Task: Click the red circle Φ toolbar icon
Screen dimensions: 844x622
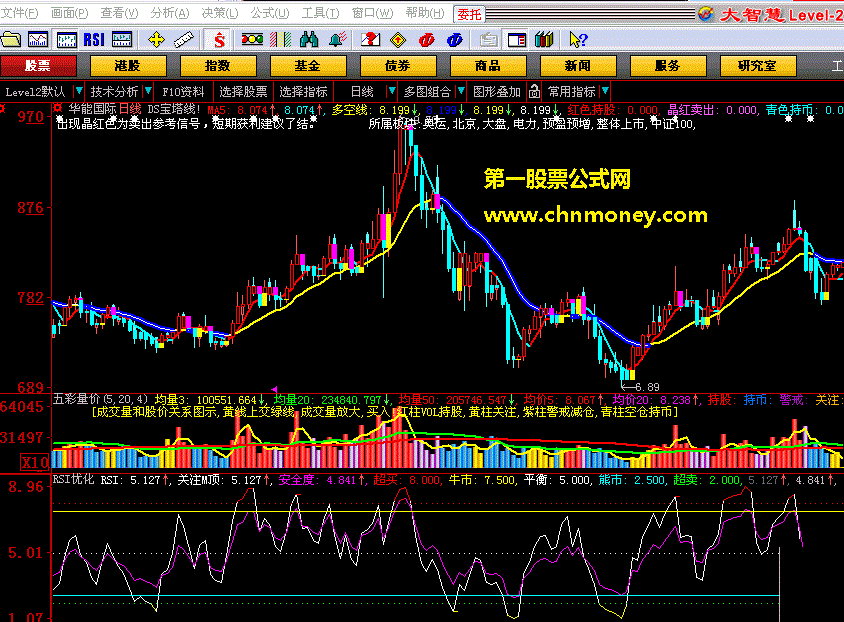Action: [426, 40]
